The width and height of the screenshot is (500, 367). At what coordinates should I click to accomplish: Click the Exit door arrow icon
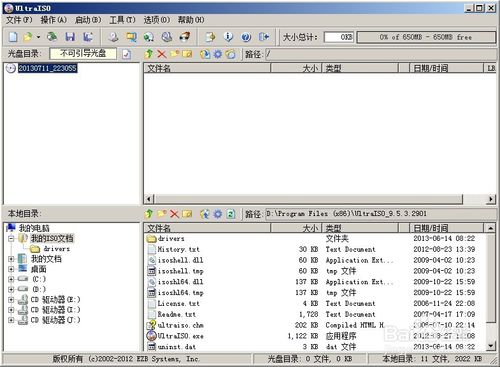pyautogui.click(x=264, y=37)
